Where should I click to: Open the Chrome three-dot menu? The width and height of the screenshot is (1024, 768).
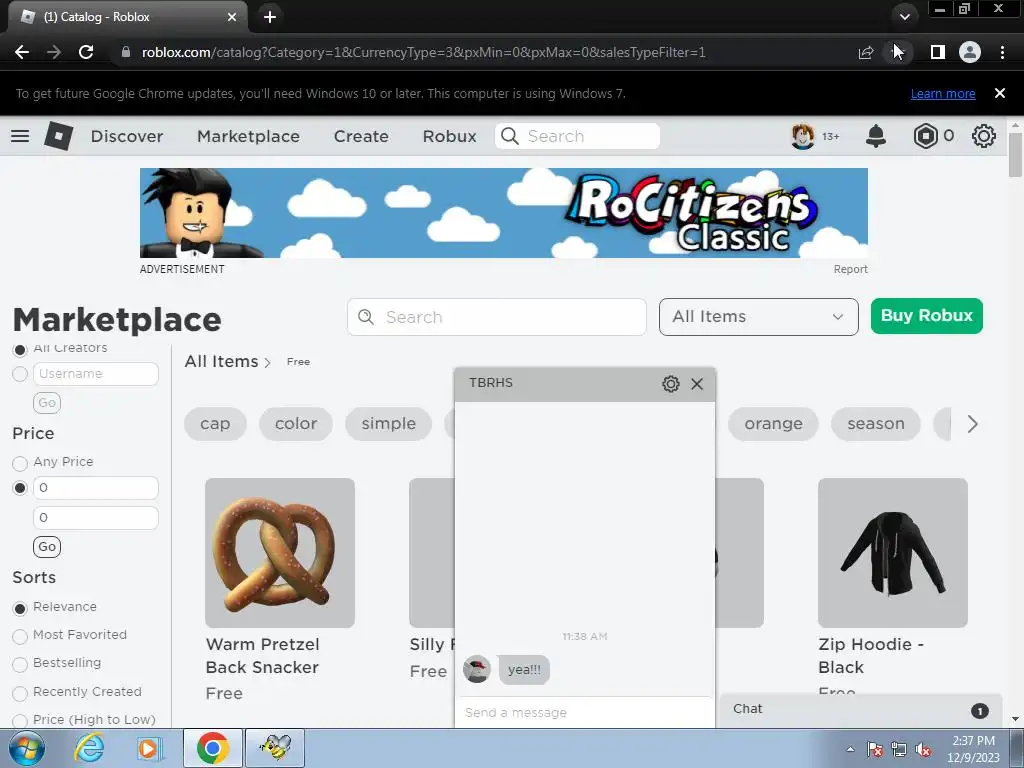tap(1002, 52)
